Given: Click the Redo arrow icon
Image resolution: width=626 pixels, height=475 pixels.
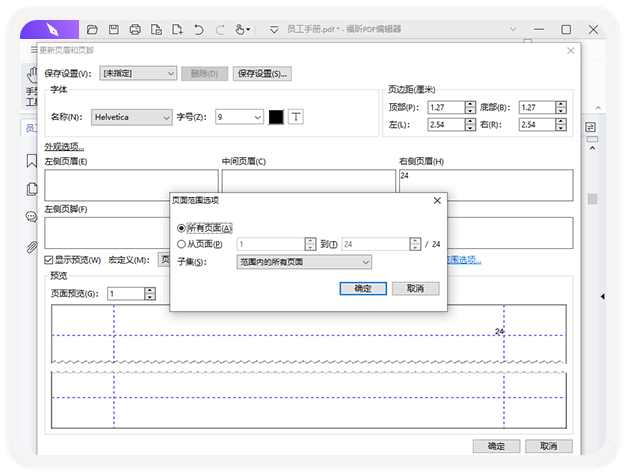Looking at the screenshot, I should click(x=220, y=30).
